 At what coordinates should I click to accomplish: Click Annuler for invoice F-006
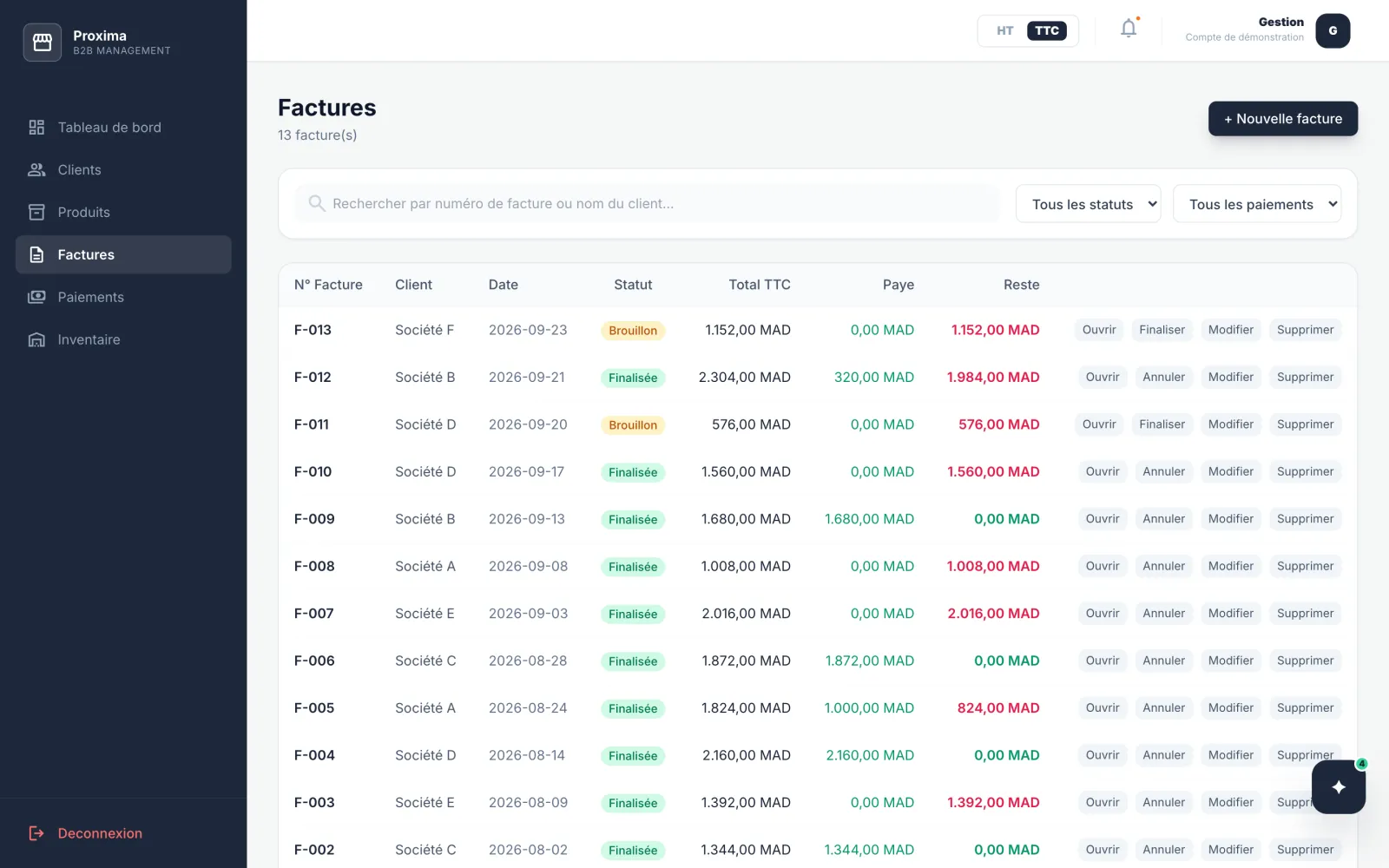(1163, 661)
